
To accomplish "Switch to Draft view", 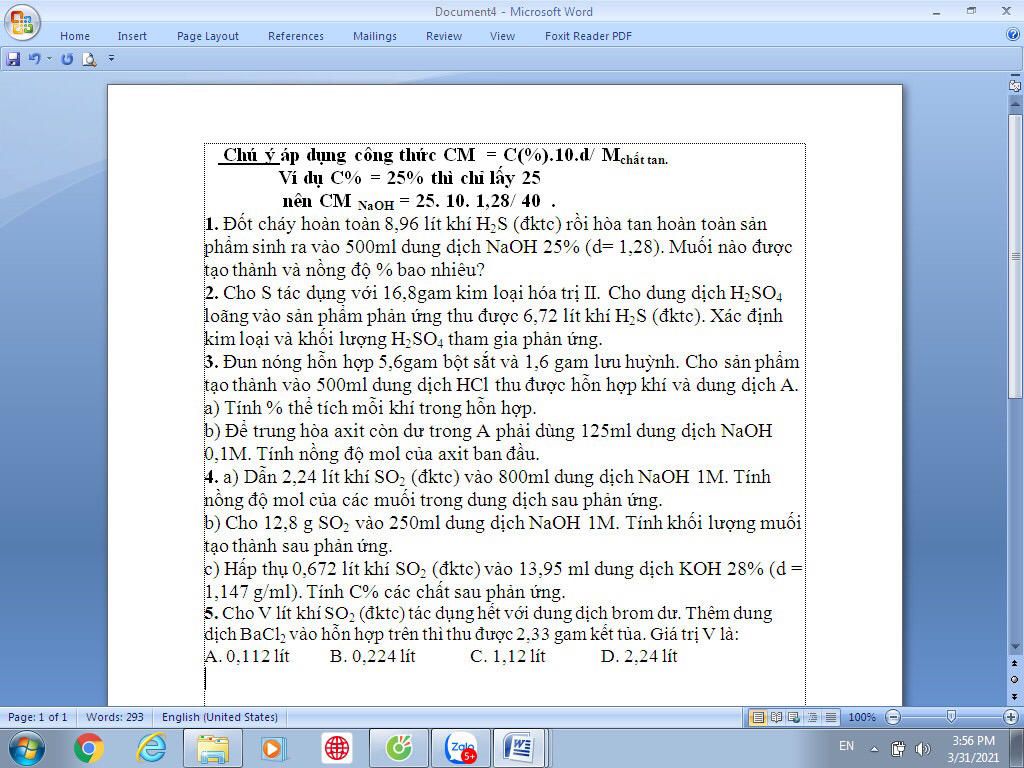I will (831, 718).
